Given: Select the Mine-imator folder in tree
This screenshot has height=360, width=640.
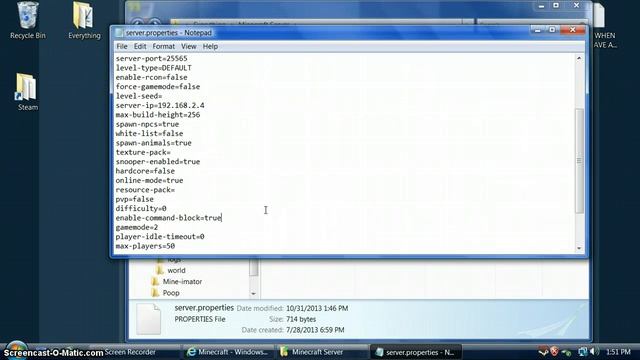Looking at the screenshot, I should pos(182,282).
